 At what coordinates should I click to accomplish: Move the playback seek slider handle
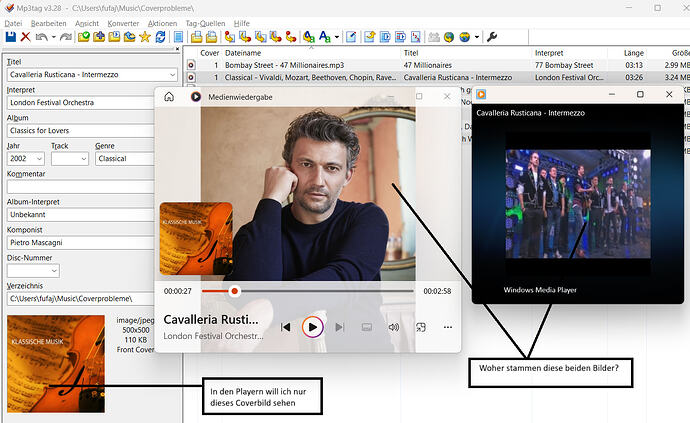pos(235,291)
